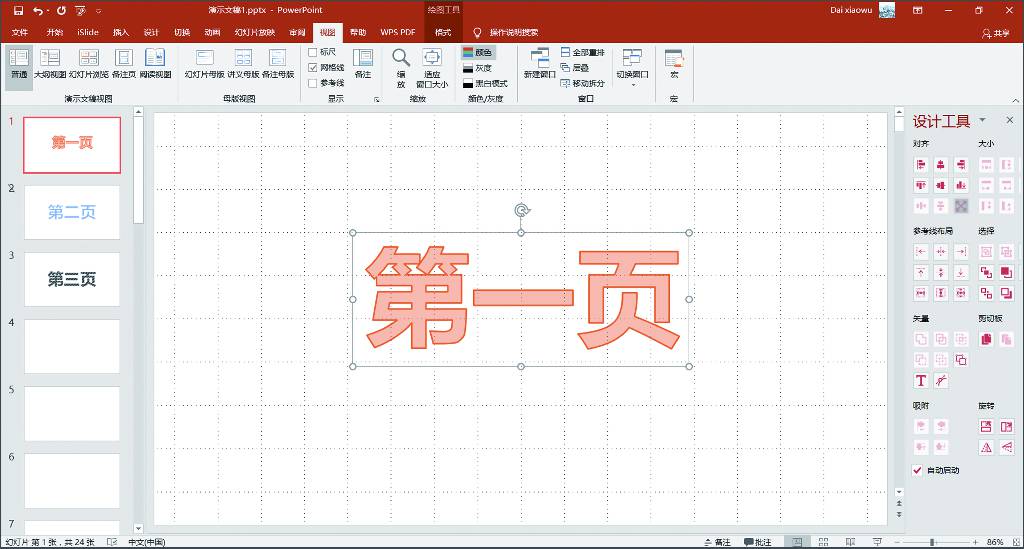Click Fit to Window (适应窗口大小)
The height and width of the screenshot is (549, 1024).
click(432, 66)
